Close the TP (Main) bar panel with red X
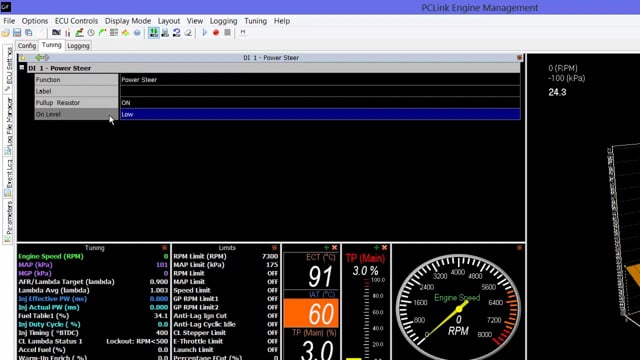This screenshot has height=360, width=640. (384, 248)
